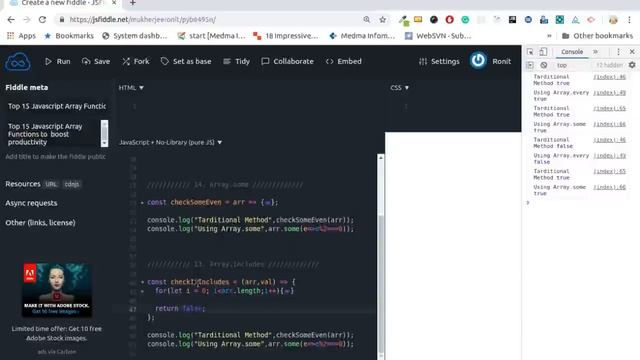Unfold the checkIfIncludes function fold arrow
Image resolution: width=640 pixels, height=360 pixels.
pos(142,282)
